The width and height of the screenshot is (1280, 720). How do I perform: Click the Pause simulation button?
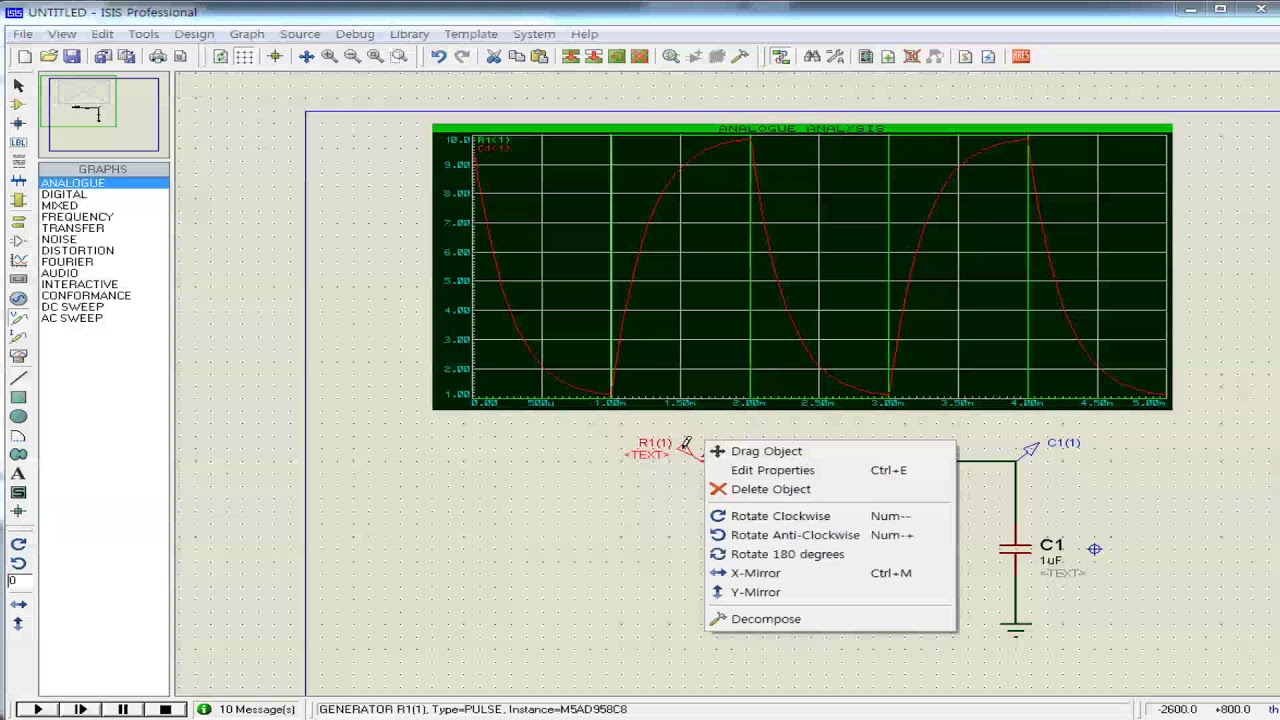click(x=122, y=709)
